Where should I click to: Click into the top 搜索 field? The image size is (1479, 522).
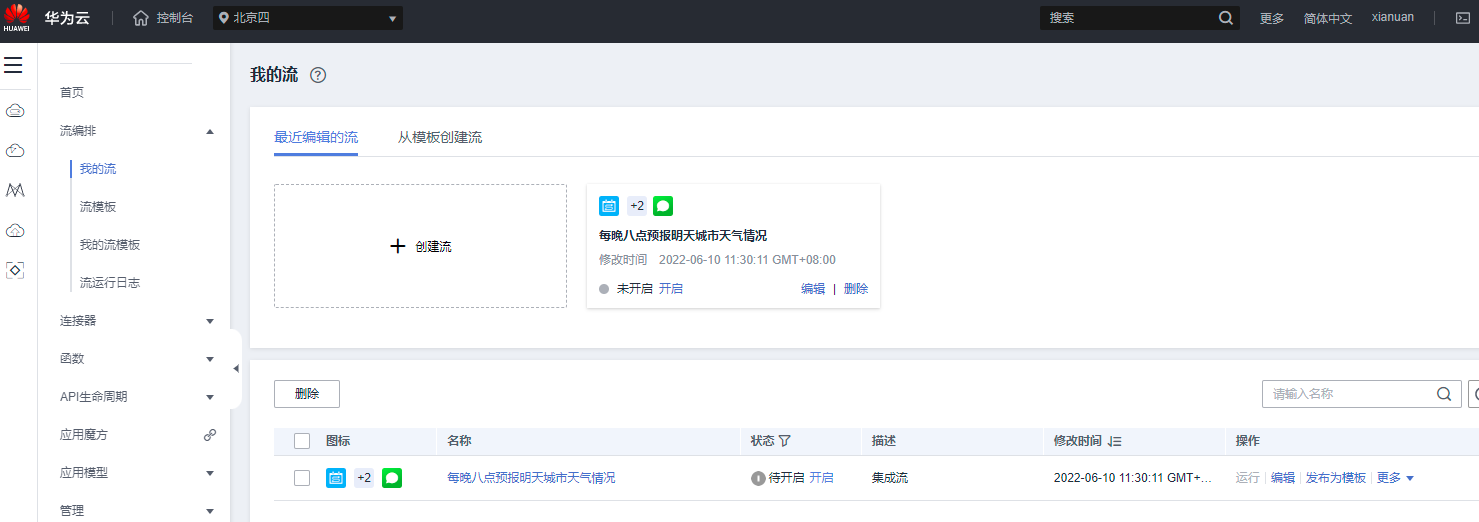tap(1128, 18)
